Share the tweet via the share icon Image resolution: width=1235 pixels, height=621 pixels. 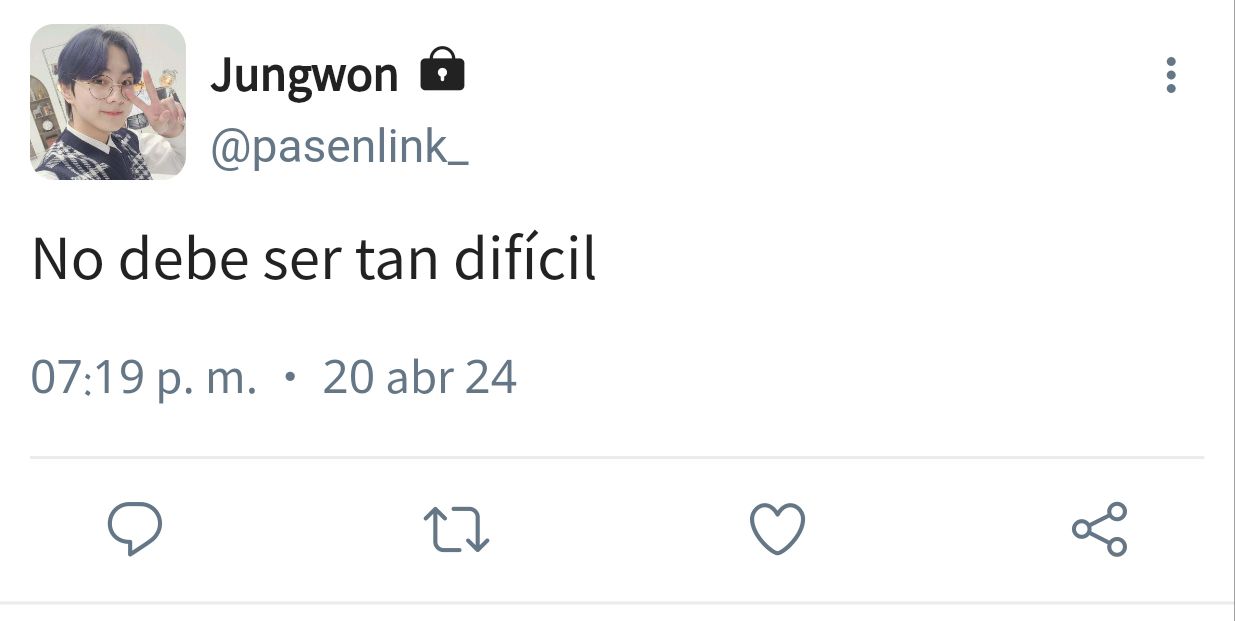1099,529
